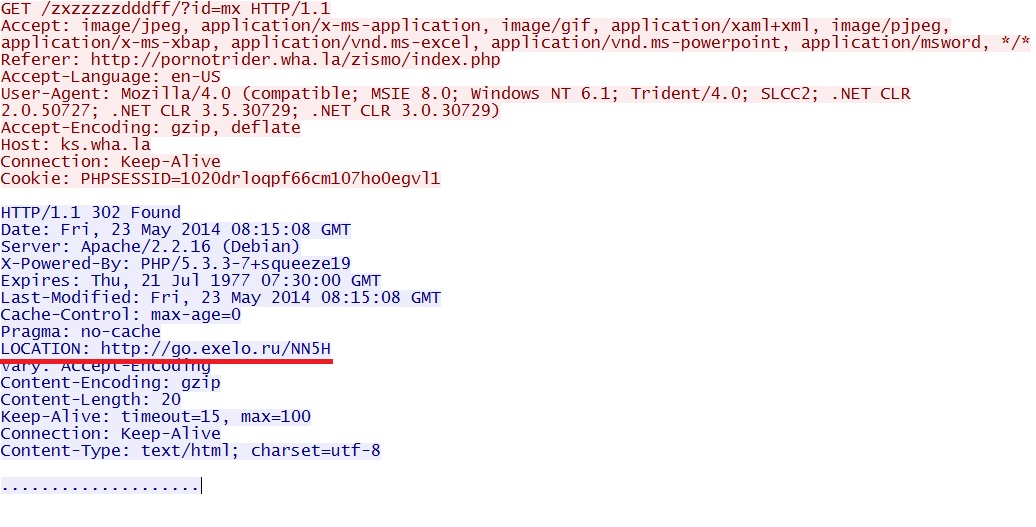This screenshot has width=1036, height=527.
Task: Select the X-Powered-By PHP header
Action: pyautogui.click(x=175, y=263)
